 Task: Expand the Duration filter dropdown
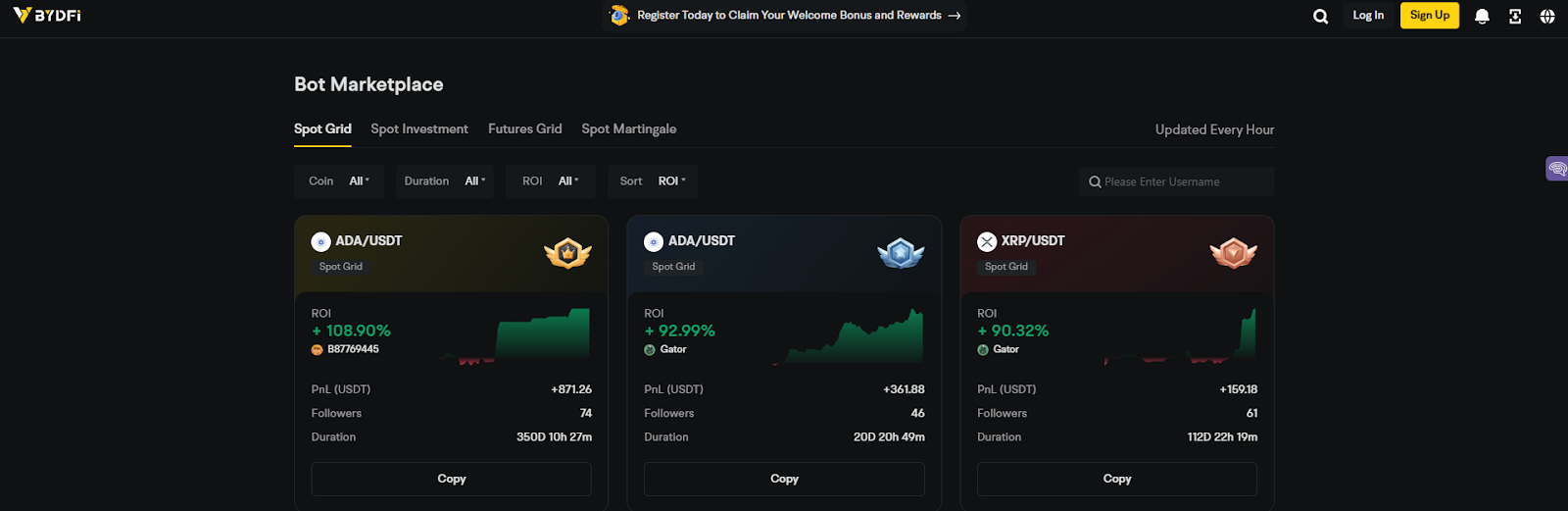(445, 181)
